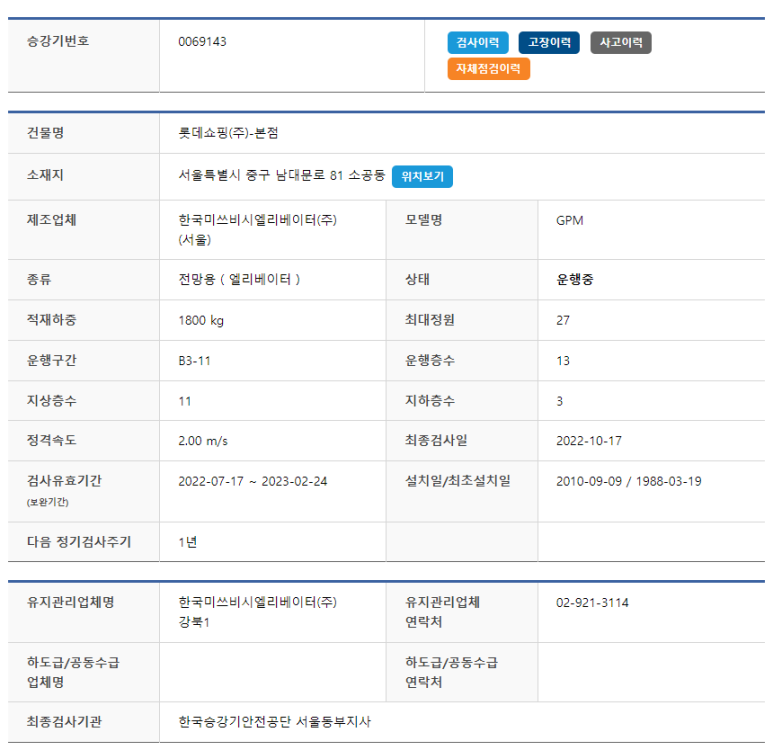Image resolution: width=773 pixels, height=750 pixels.
Task: Select the 최종검사기관 label
Action: [64, 722]
